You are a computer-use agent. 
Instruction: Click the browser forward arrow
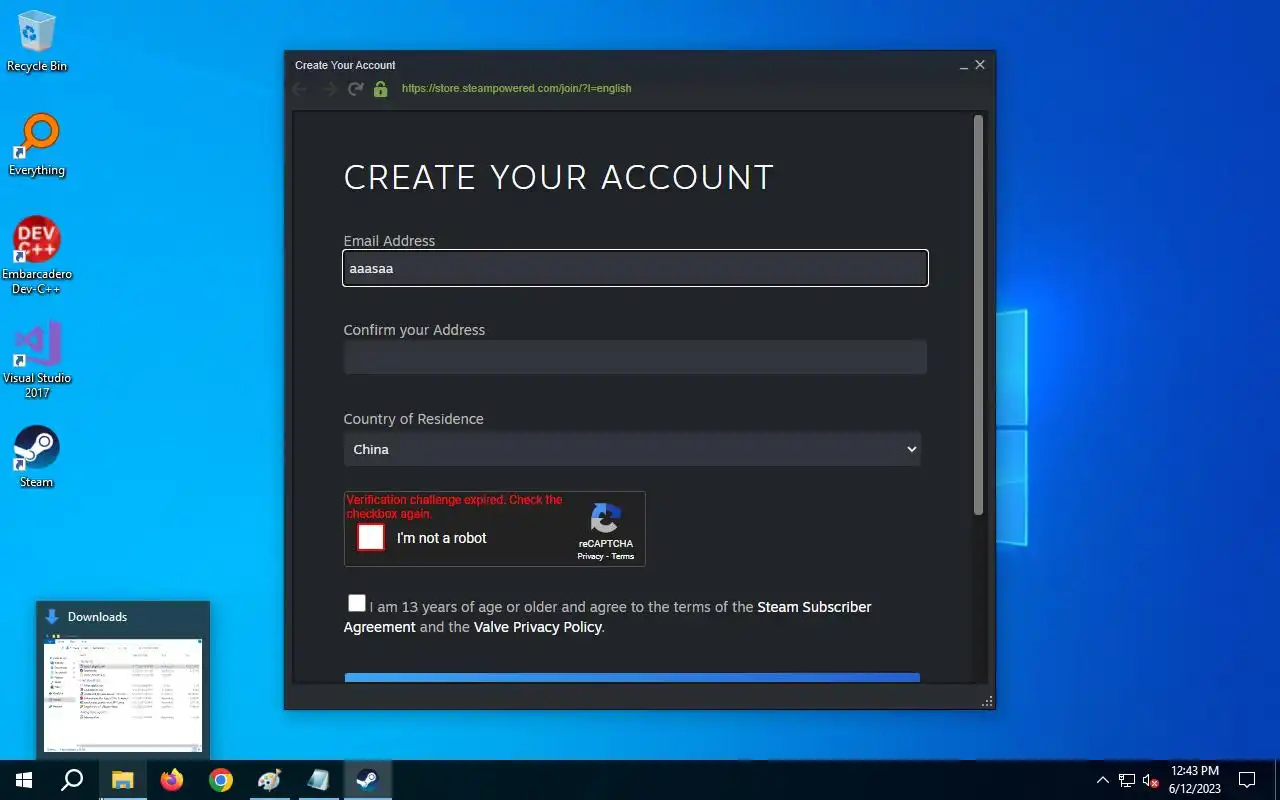[330, 89]
